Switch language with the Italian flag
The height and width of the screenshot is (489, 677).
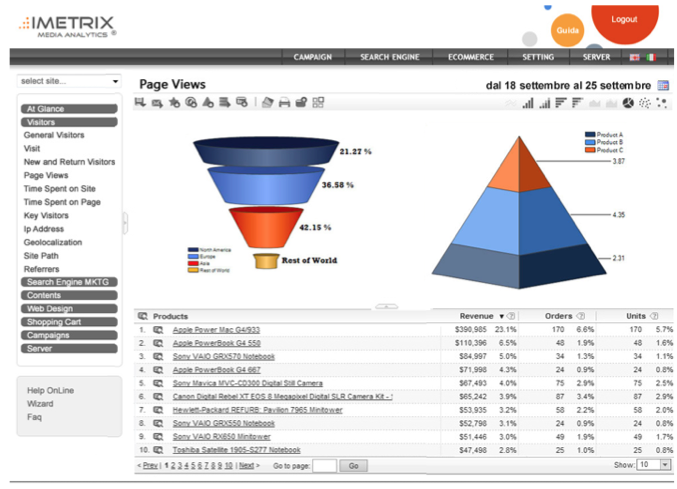click(651, 57)
